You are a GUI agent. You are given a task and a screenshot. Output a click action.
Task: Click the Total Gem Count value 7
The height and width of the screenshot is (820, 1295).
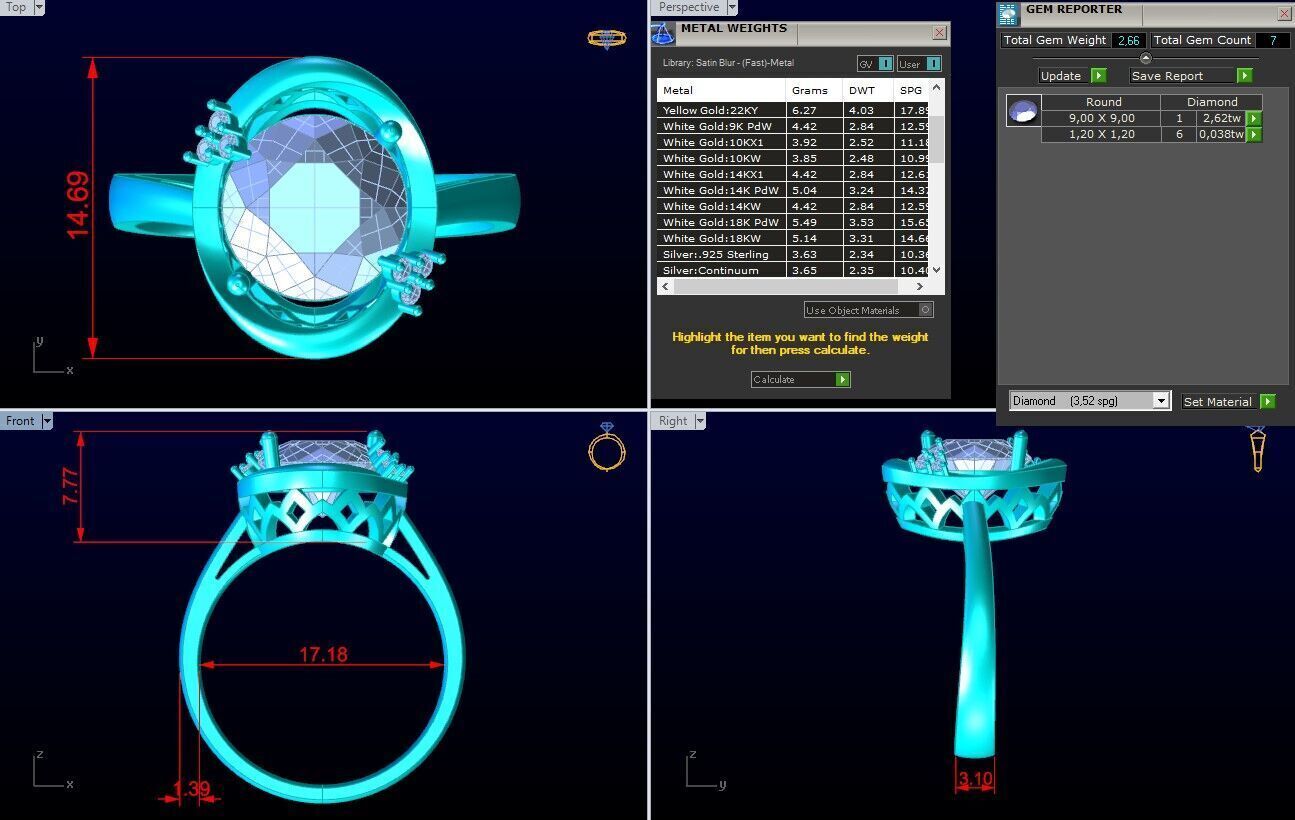pyautogui.click(x=1272, y=40)
